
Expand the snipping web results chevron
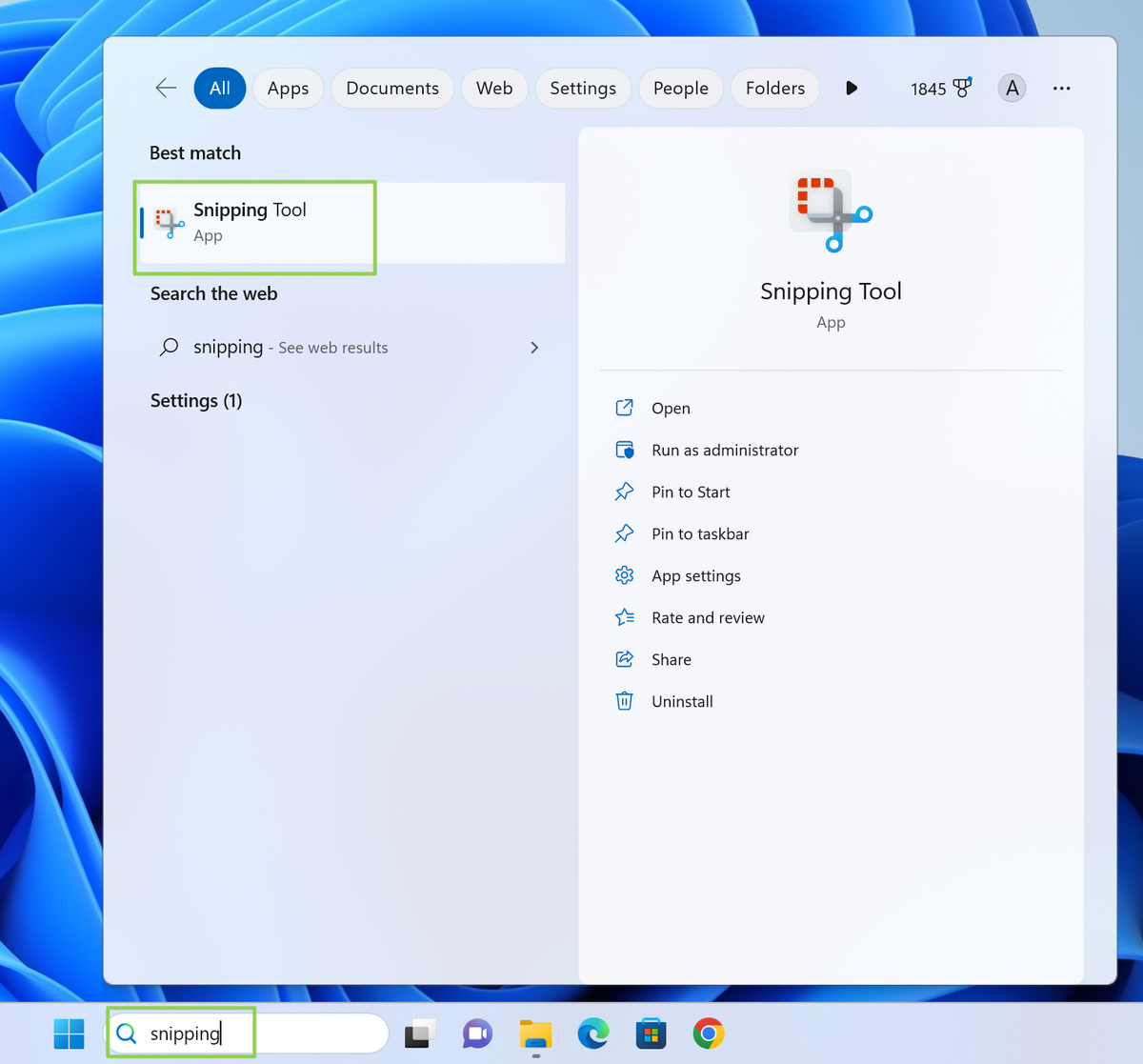(x=534, y=347)
